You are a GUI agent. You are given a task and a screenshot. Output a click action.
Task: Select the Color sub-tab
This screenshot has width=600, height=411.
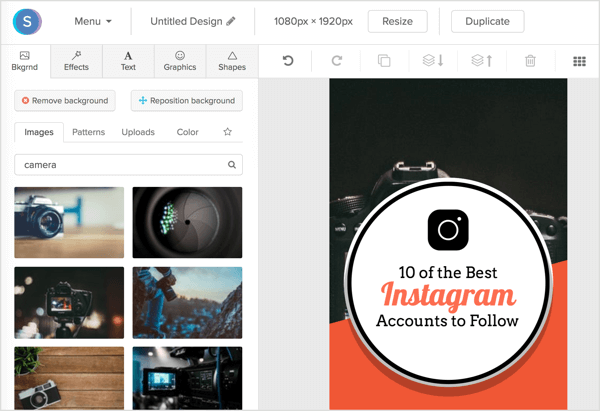click(x=188, y=132)
